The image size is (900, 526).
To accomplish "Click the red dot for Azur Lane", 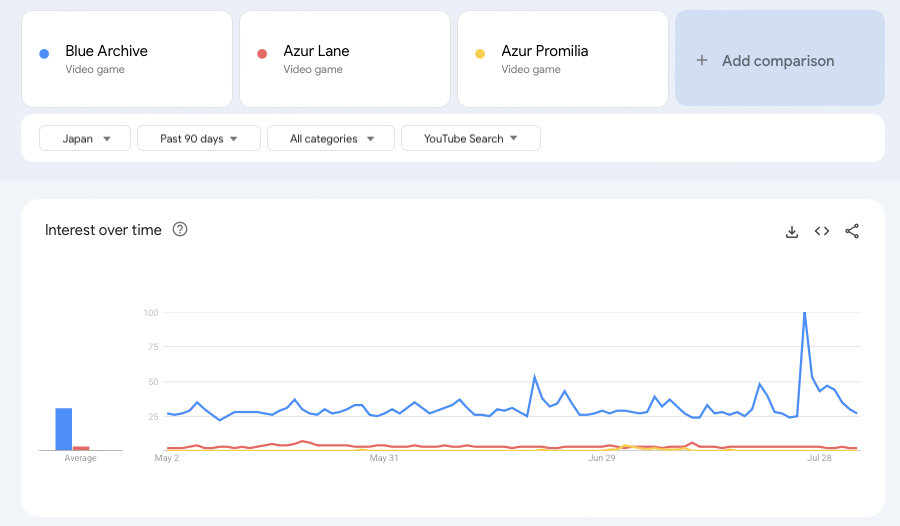I will click(262, 54).
